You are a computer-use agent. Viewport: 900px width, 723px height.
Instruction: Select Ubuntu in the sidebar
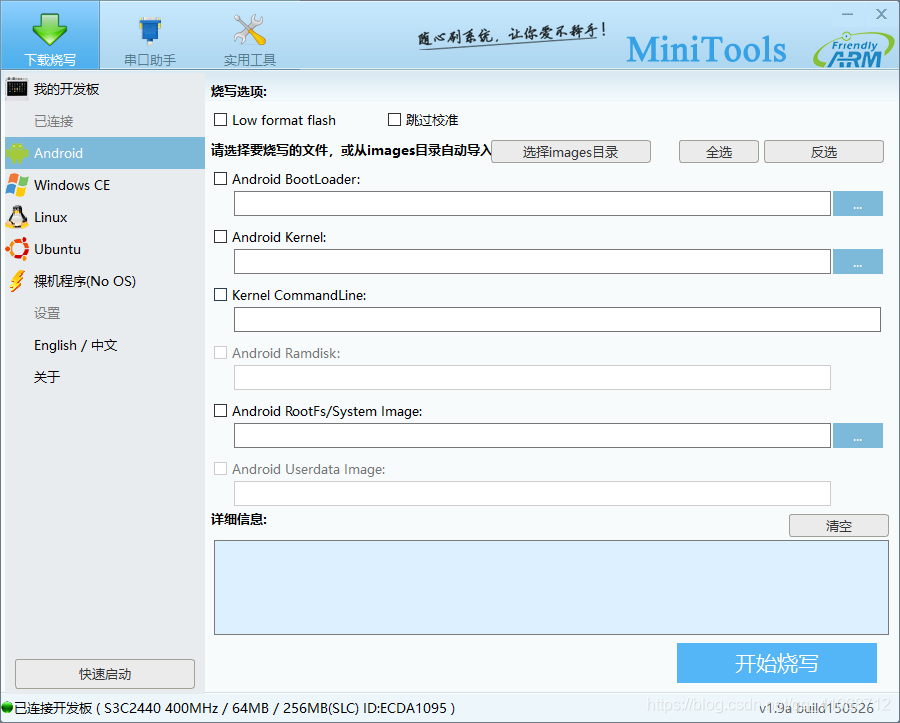104,250
